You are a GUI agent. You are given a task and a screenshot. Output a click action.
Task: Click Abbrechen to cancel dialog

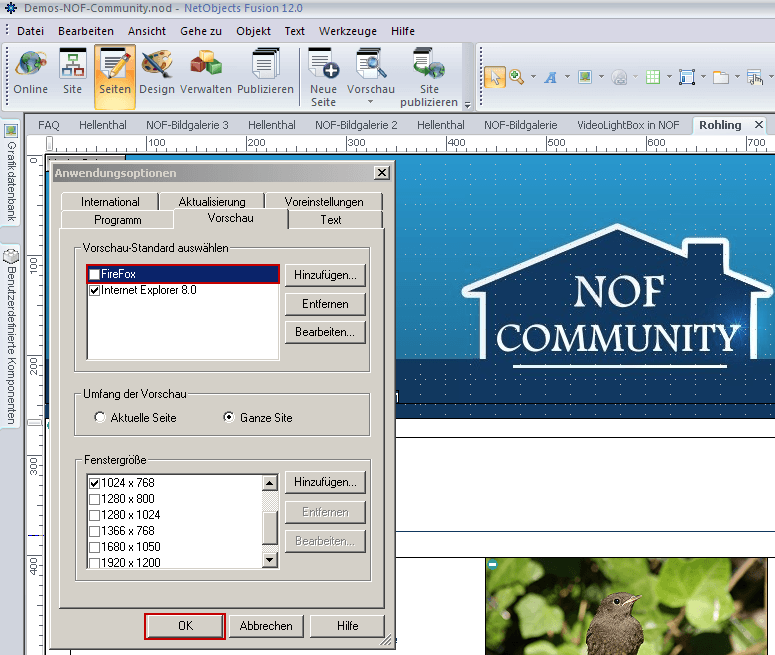(266, 626)
